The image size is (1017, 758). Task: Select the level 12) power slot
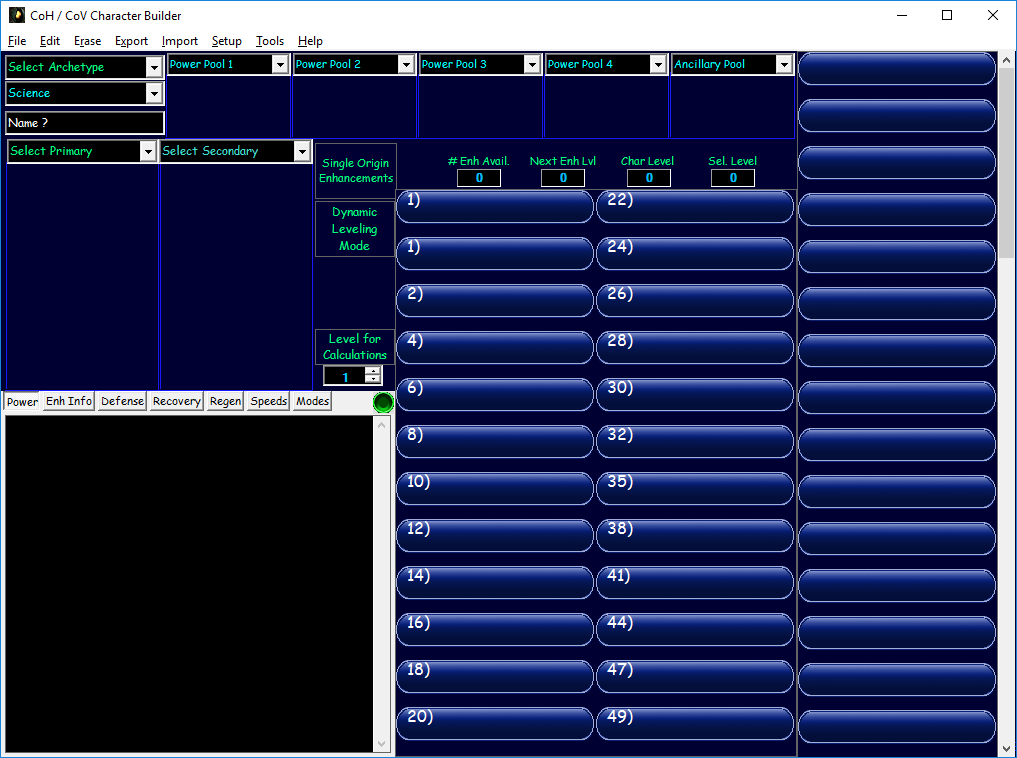(495, 536)
